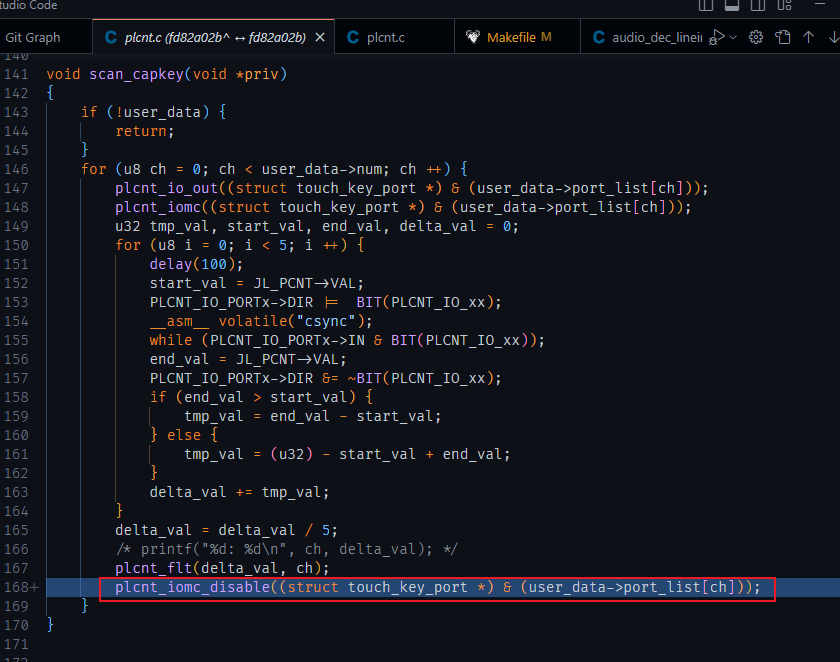The image size is (840, 662).
Task: Click "tmp_val = end_val - start_val;" line
Action: coord(313,417)
